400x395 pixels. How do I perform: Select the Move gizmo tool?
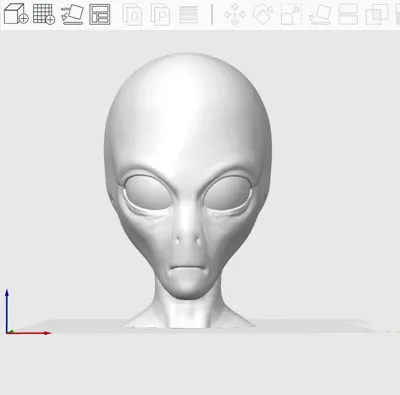point(235,14)
